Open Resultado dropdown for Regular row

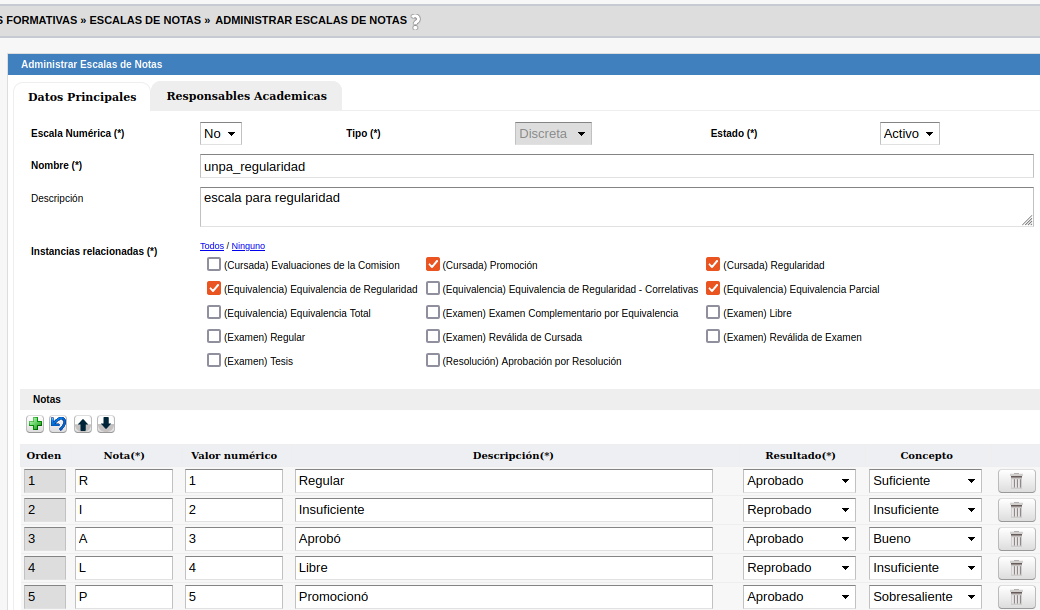point(799,481)
